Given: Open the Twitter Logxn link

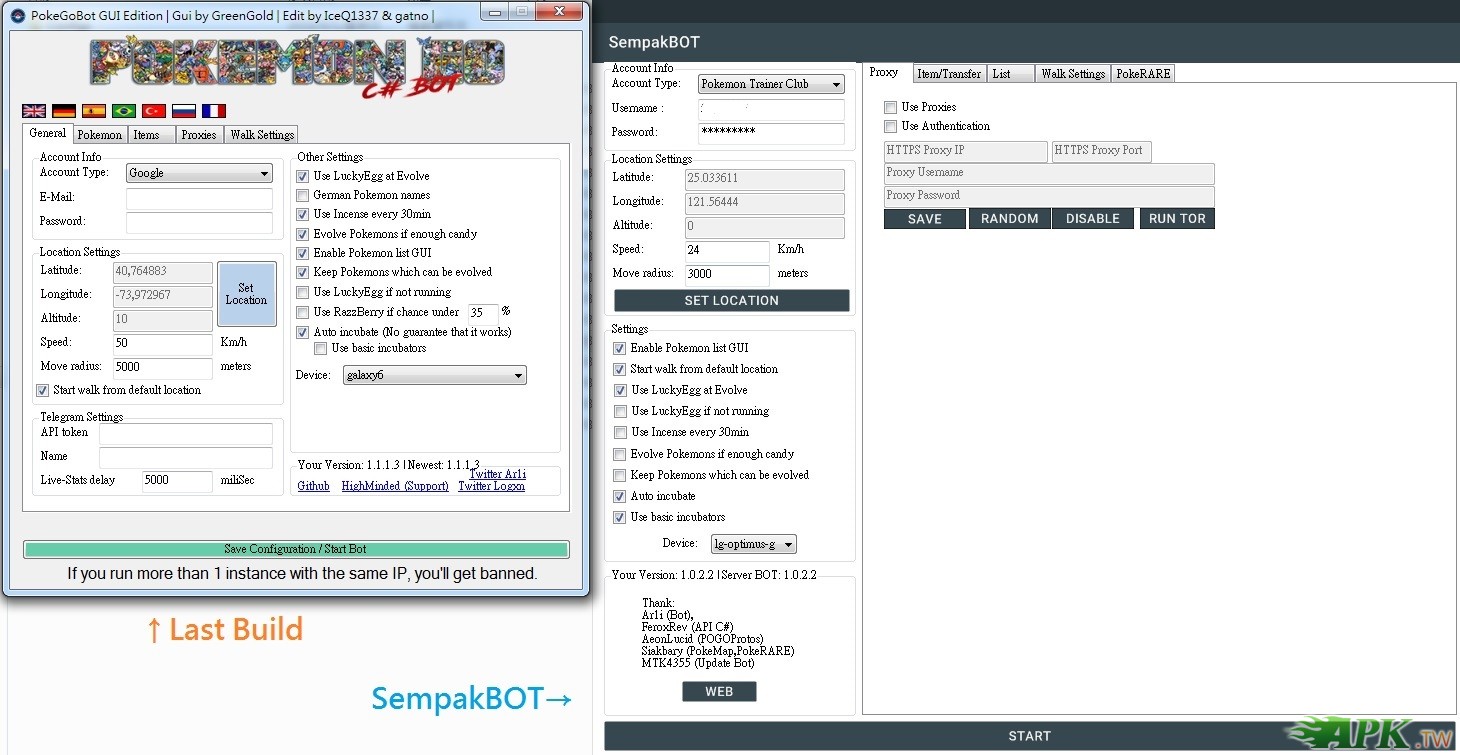Looking at the screenshot, I should click(x=491, y=486).
